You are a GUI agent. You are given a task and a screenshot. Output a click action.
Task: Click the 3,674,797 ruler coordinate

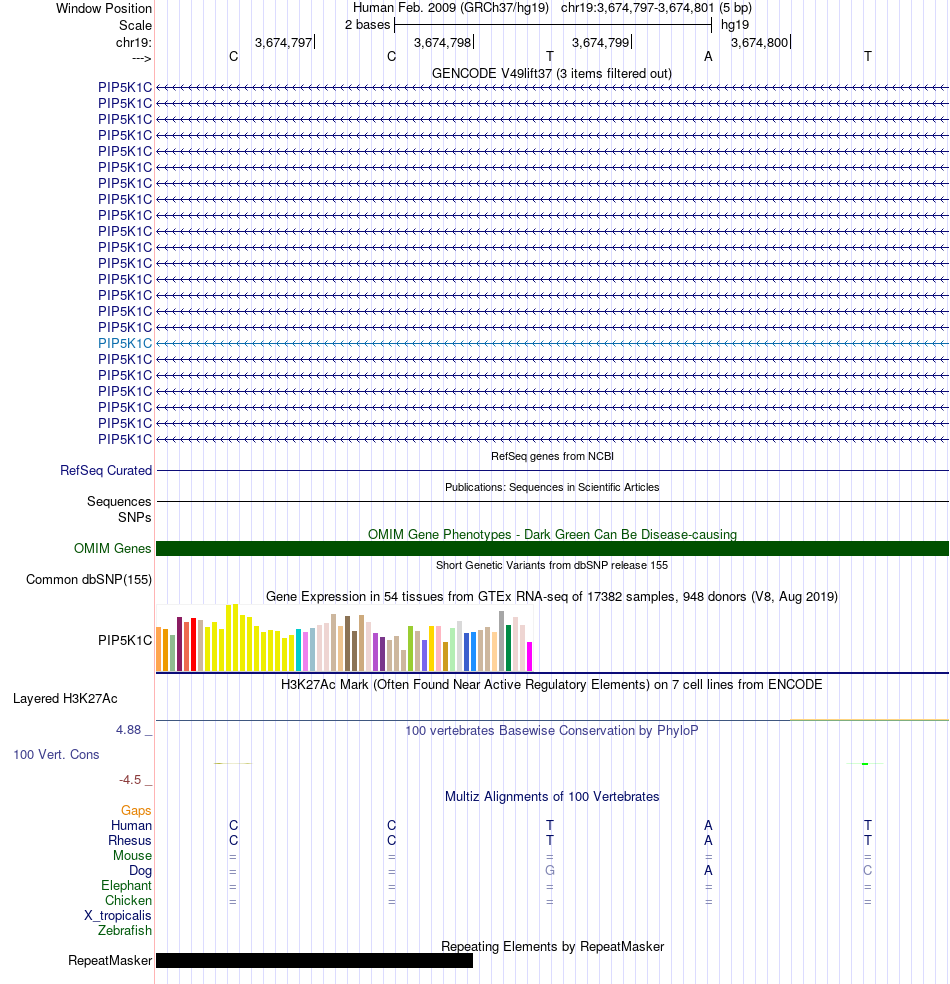[x=284, y=42]
